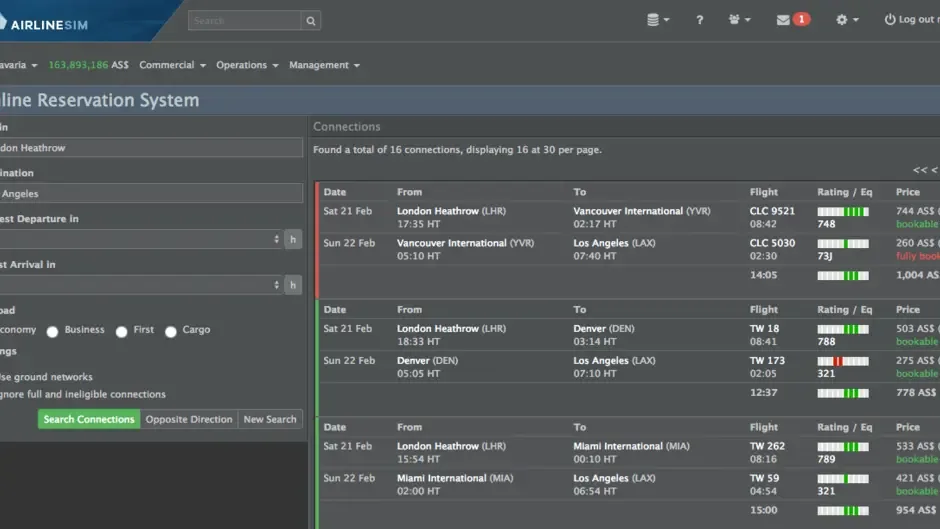
Task: Select the Cargo load radio button
Action: click(x=171, y=332)
